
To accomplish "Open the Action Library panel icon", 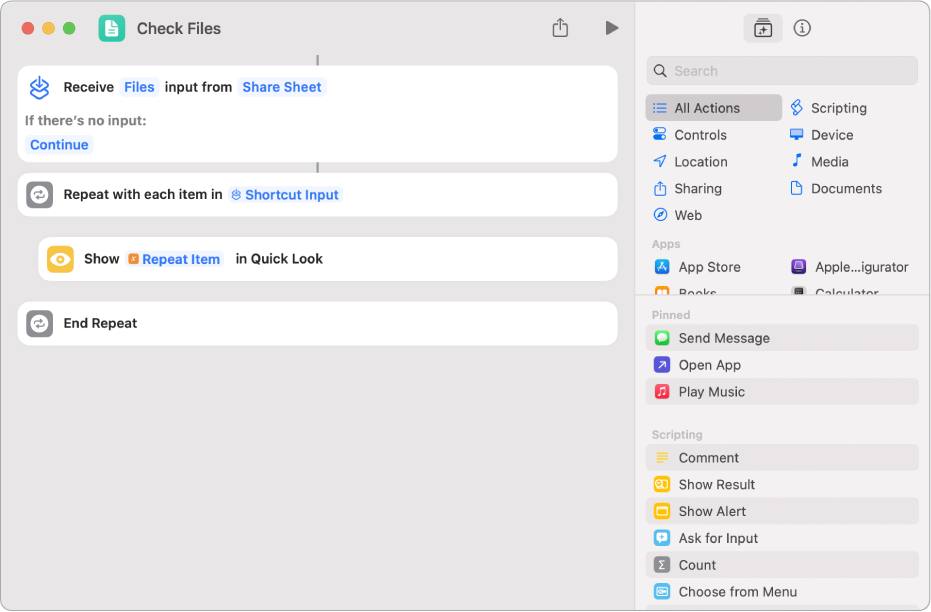I will pyautogui.click(x=763, y=29).
